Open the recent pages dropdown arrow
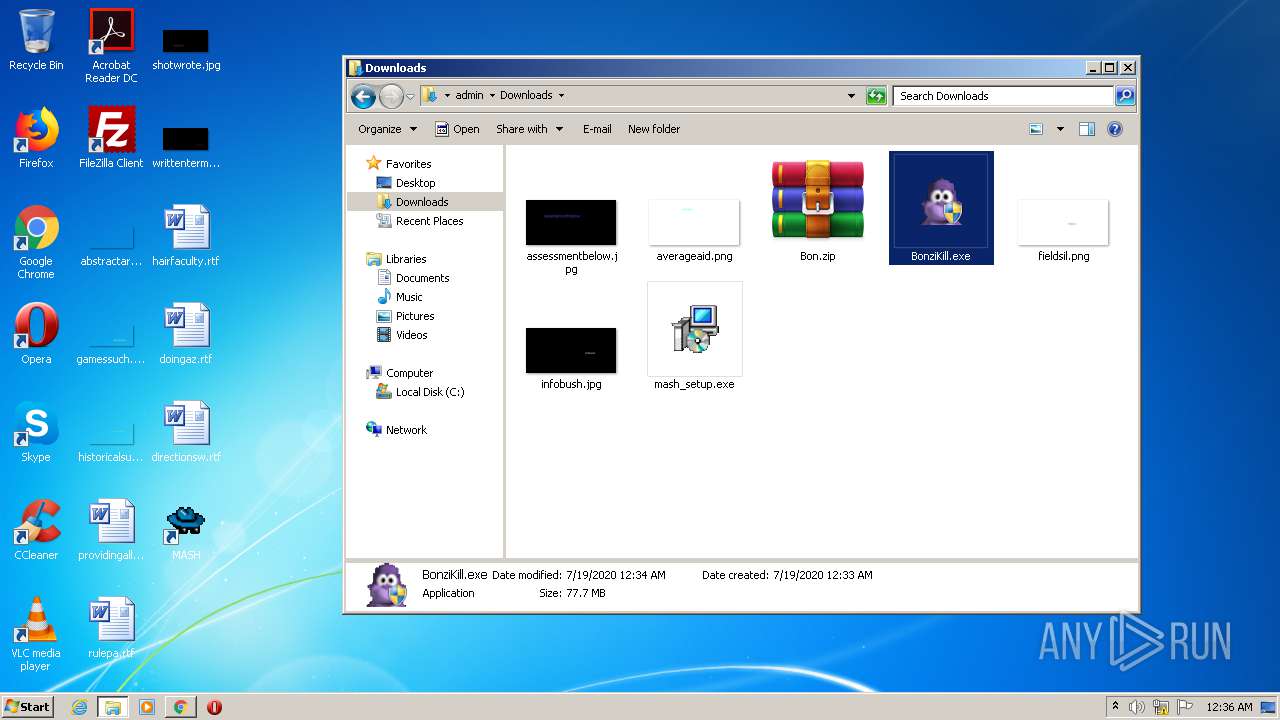The image size is (1280, 720). coord(410,96)
